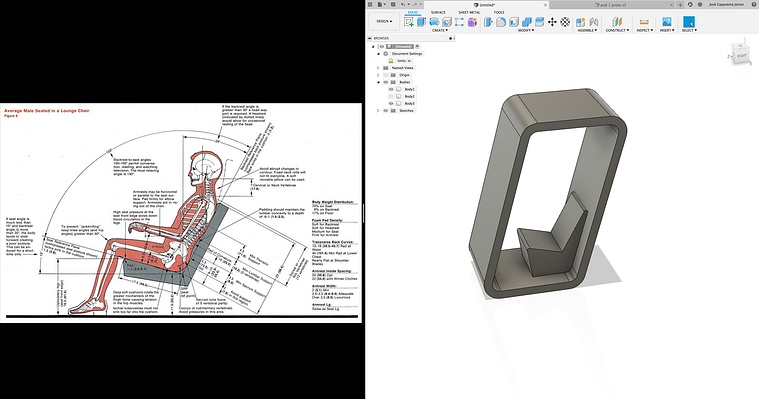Select the Revolve tool icon
This screenshot has height=399, width=759.
point(434,22)
